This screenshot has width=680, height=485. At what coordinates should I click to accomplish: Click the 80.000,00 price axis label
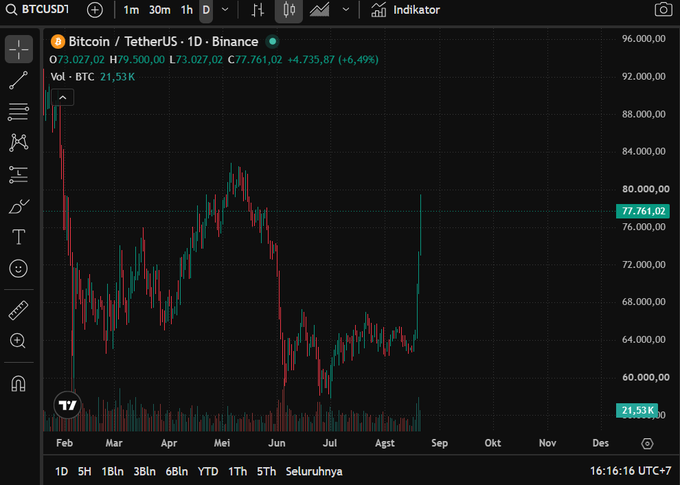pos(646,189)
